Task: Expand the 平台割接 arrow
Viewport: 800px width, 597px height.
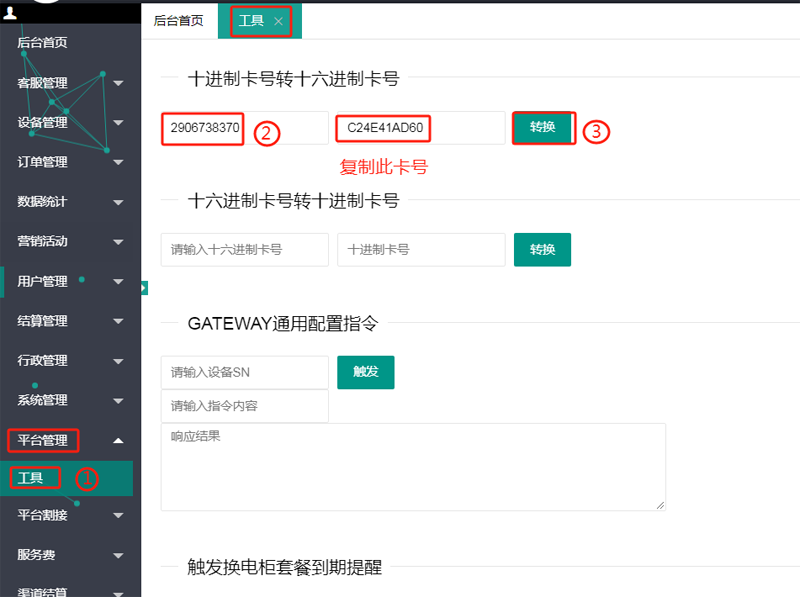Action: pos(118,516)
